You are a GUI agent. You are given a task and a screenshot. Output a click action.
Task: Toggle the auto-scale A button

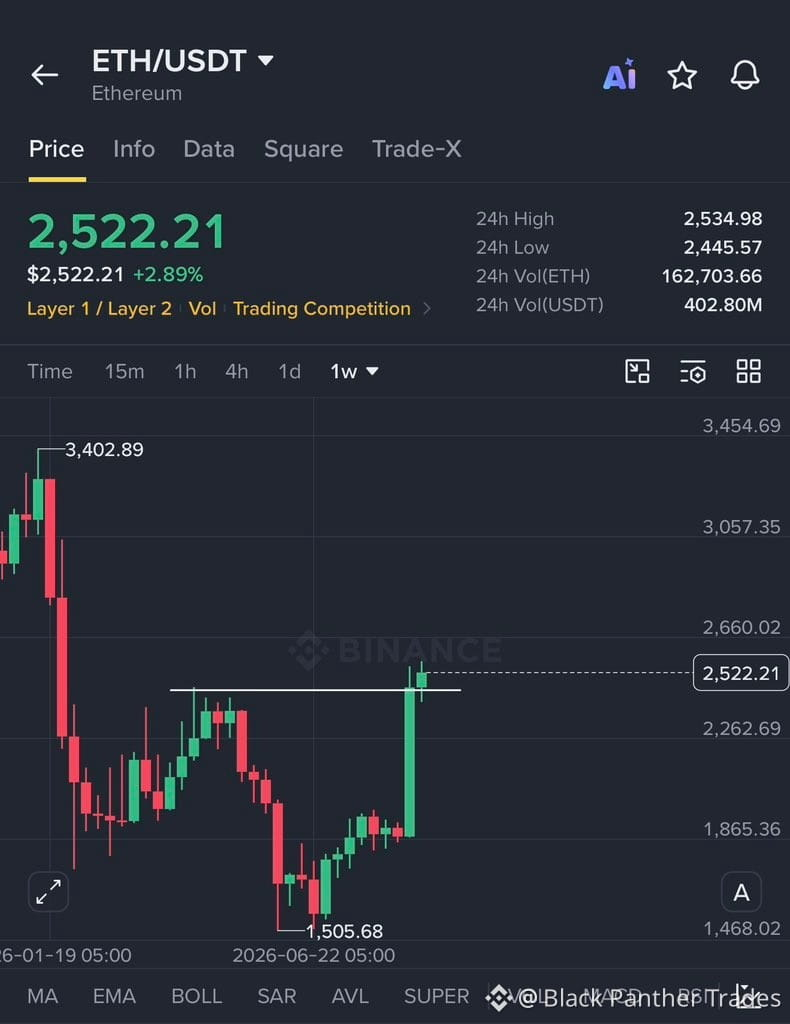[x=741, y=891]
